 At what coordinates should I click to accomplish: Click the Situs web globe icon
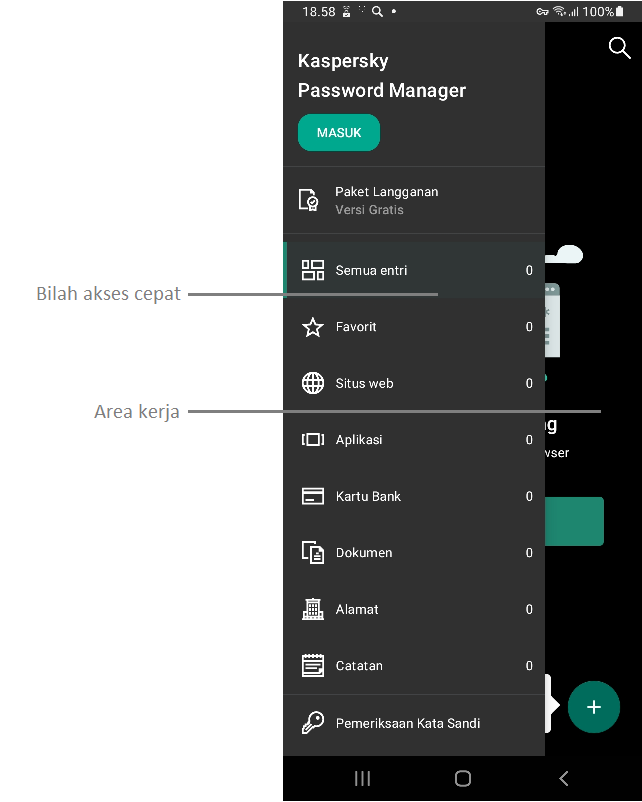click(313, 383)
